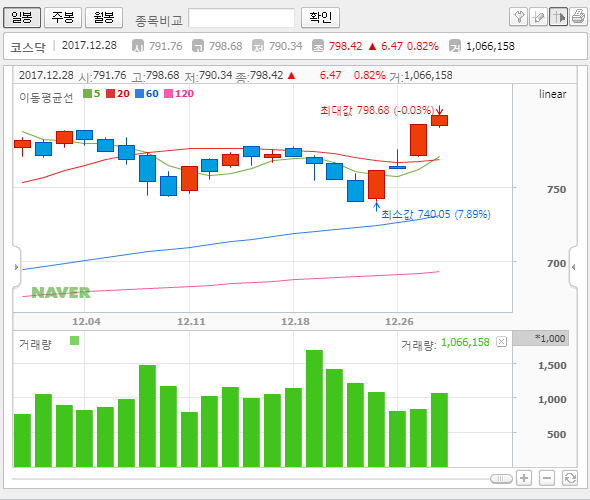Open the chart settings wrench icon
The width and height of the screenshot is (590, 500).
pos(519,17)
